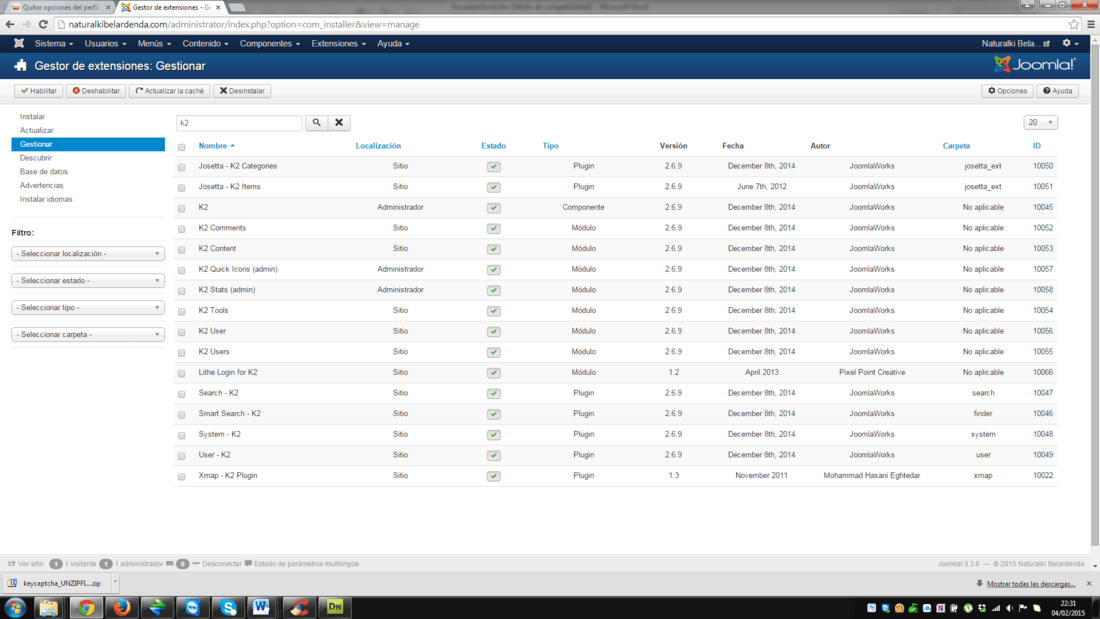Check the select-all checkbox in table header
The height and width of the screenshot is (619, 1100).
click(182, 147)
